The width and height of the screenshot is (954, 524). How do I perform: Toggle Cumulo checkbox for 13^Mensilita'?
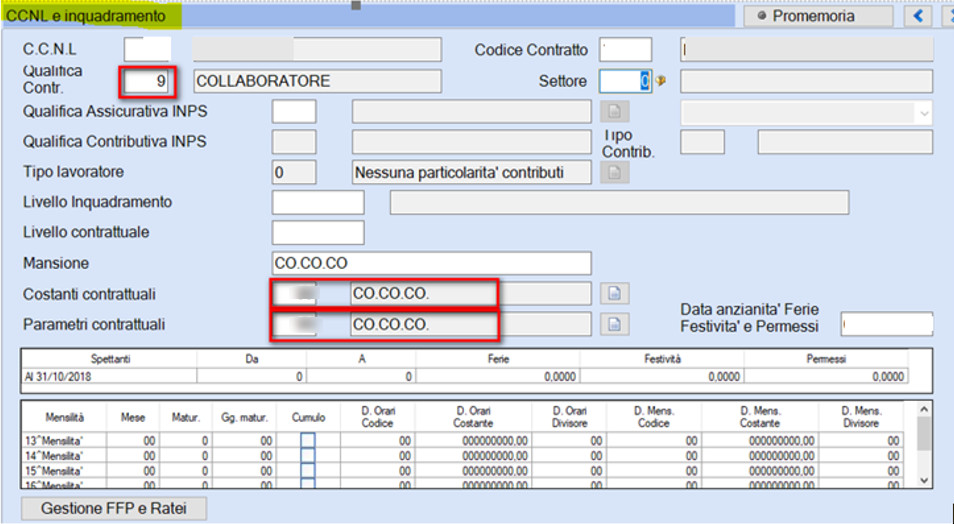pyautogui.click(x=308, y=440)
